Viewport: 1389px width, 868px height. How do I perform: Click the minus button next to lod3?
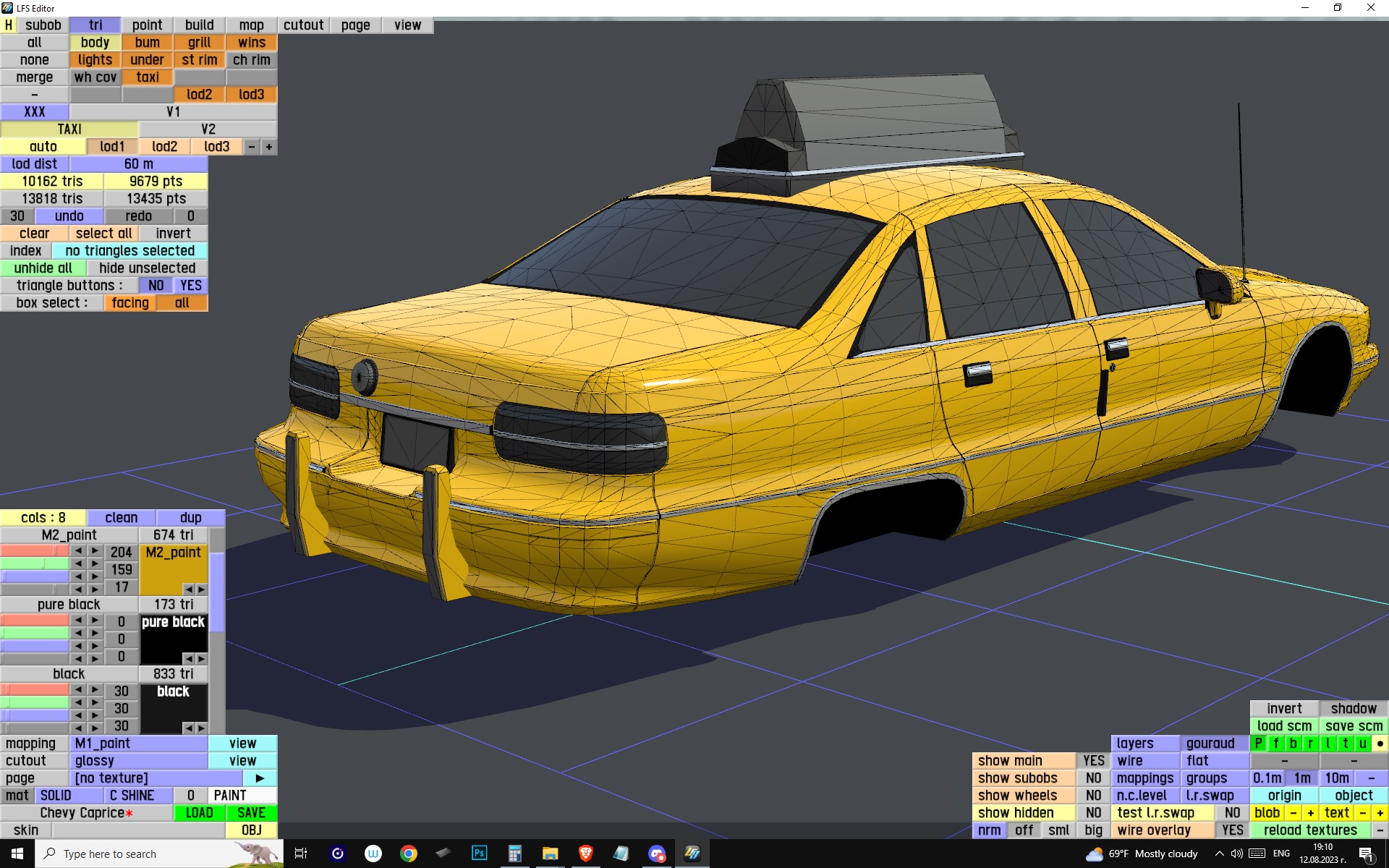coord(251,147)
